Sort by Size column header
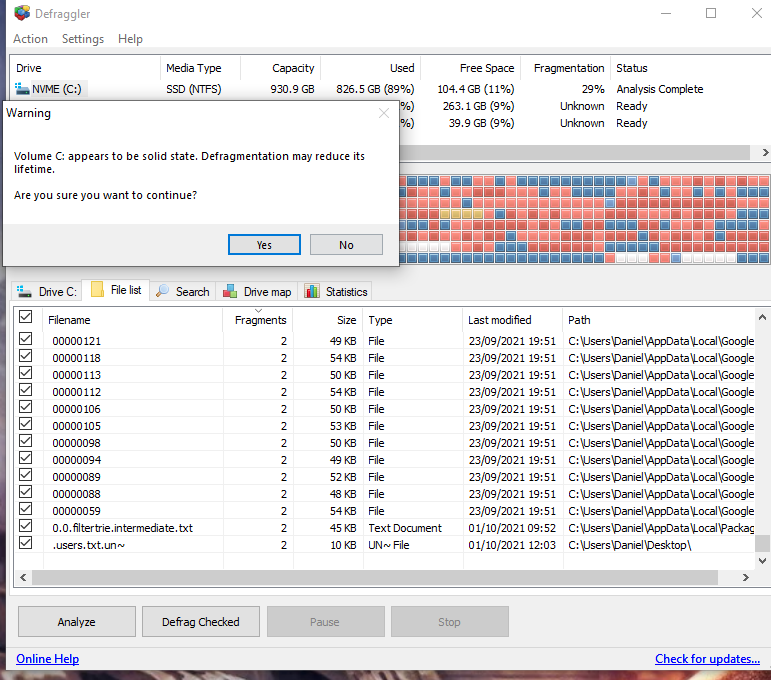Screen dimensions: 771x680 328,320
